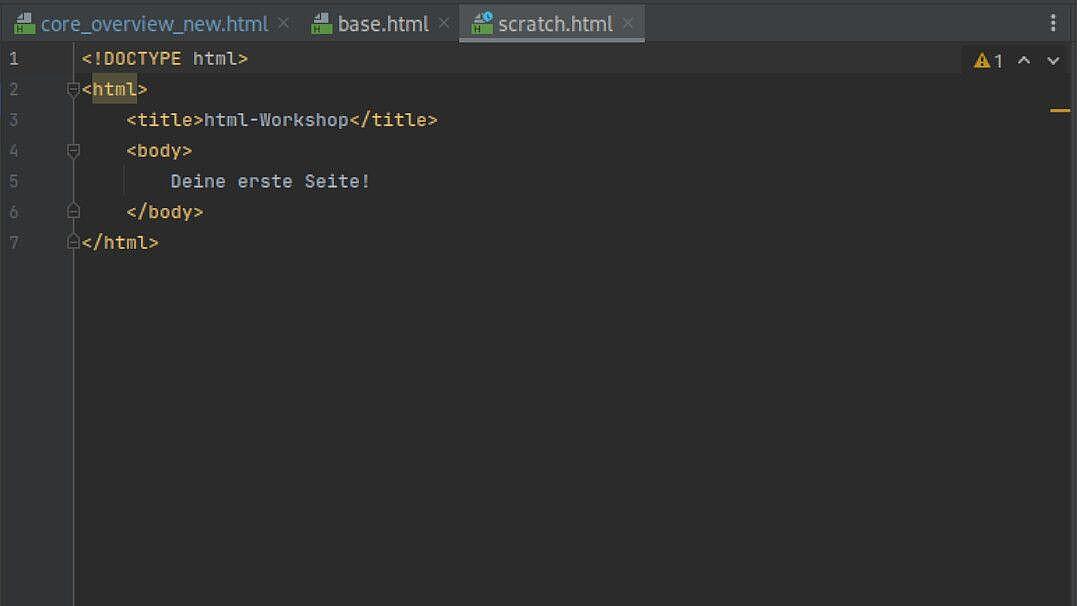Click line number 5 in gutter
1080x606 pixels.
point(14,181)
